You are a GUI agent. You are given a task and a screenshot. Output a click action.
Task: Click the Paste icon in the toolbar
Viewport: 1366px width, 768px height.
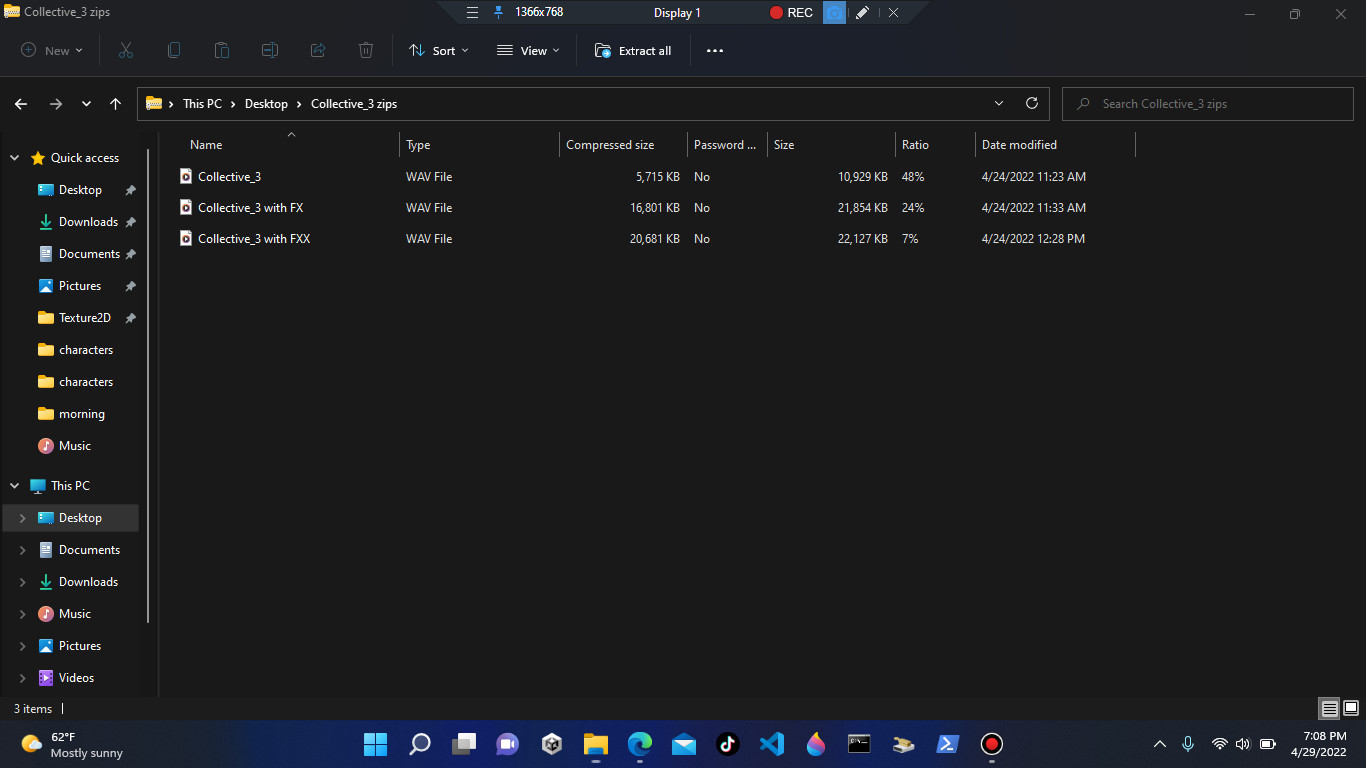click(x=221, y=50)
